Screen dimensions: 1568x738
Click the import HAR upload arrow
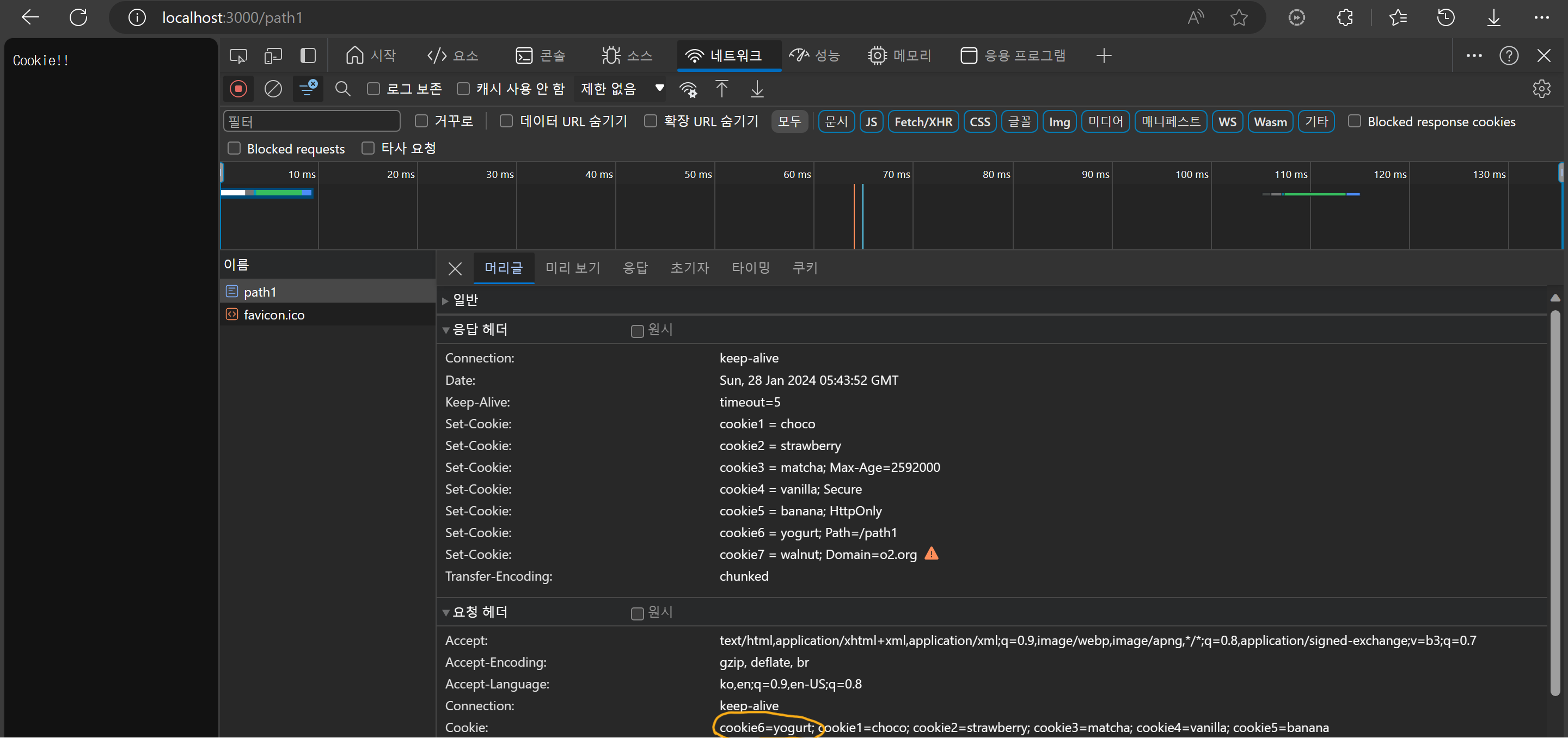point(721,89)
